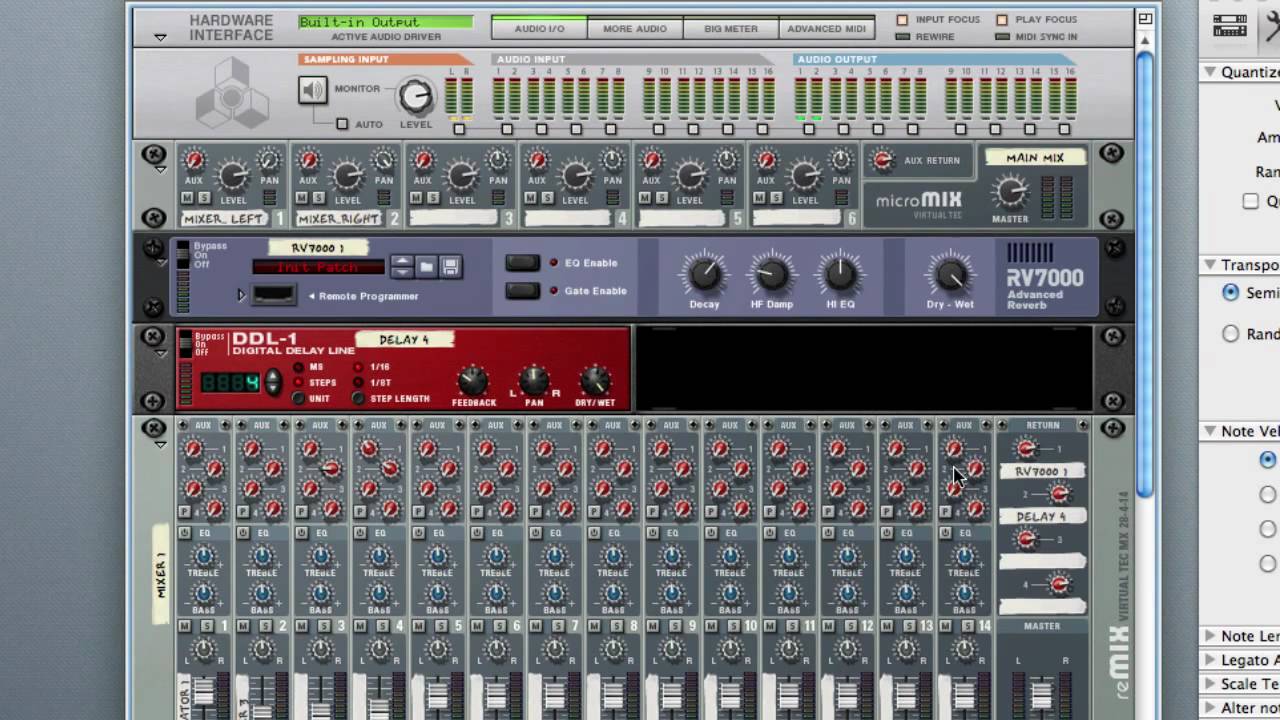Open the More Audio tab
Screen dimensions: 1280x720
(x=635, y=28)
